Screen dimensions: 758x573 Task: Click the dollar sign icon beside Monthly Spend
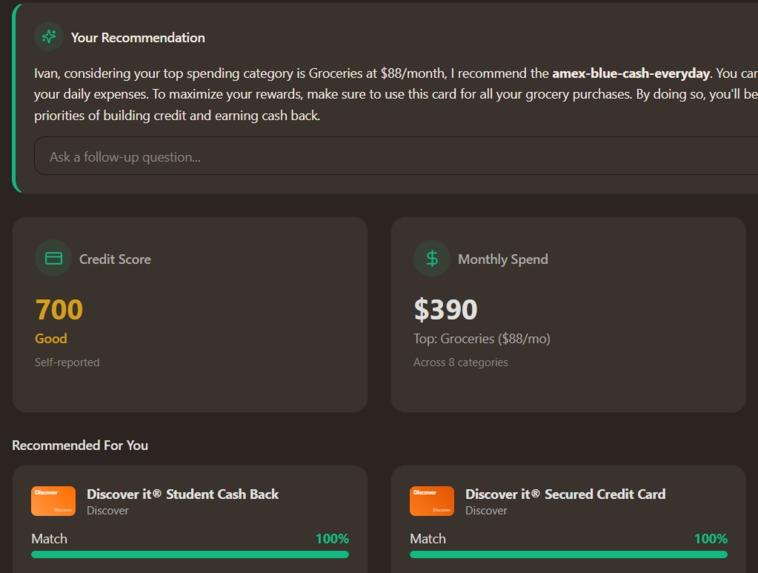pos(432,259)
